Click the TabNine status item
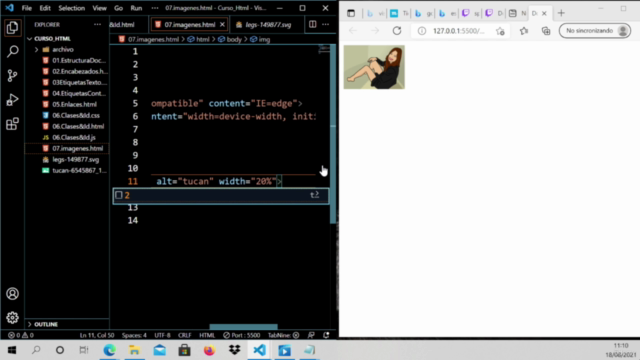The width and height of the screenshot is (640, 360). (283, 335)
